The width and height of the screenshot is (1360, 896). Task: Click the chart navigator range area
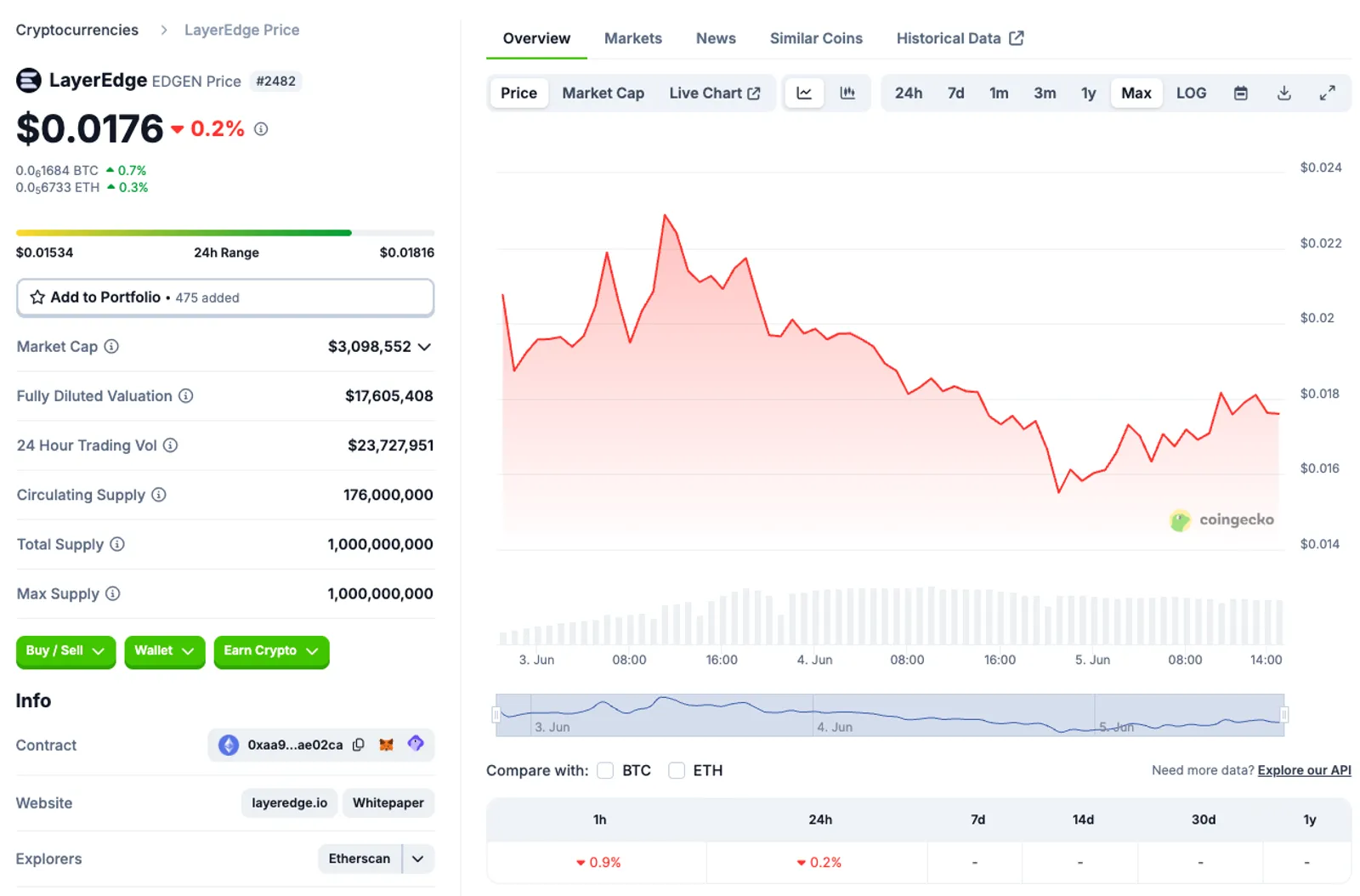tap(890, 715)
